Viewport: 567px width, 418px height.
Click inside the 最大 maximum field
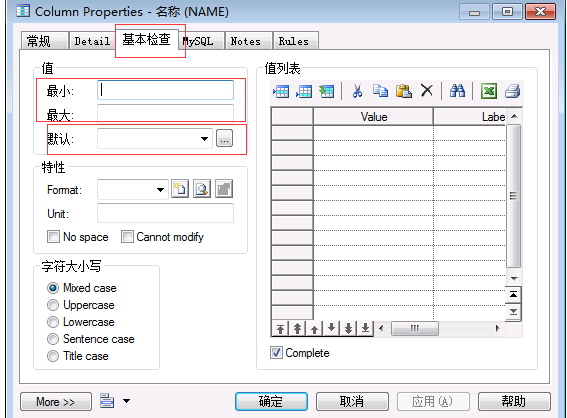pos(165,114)
